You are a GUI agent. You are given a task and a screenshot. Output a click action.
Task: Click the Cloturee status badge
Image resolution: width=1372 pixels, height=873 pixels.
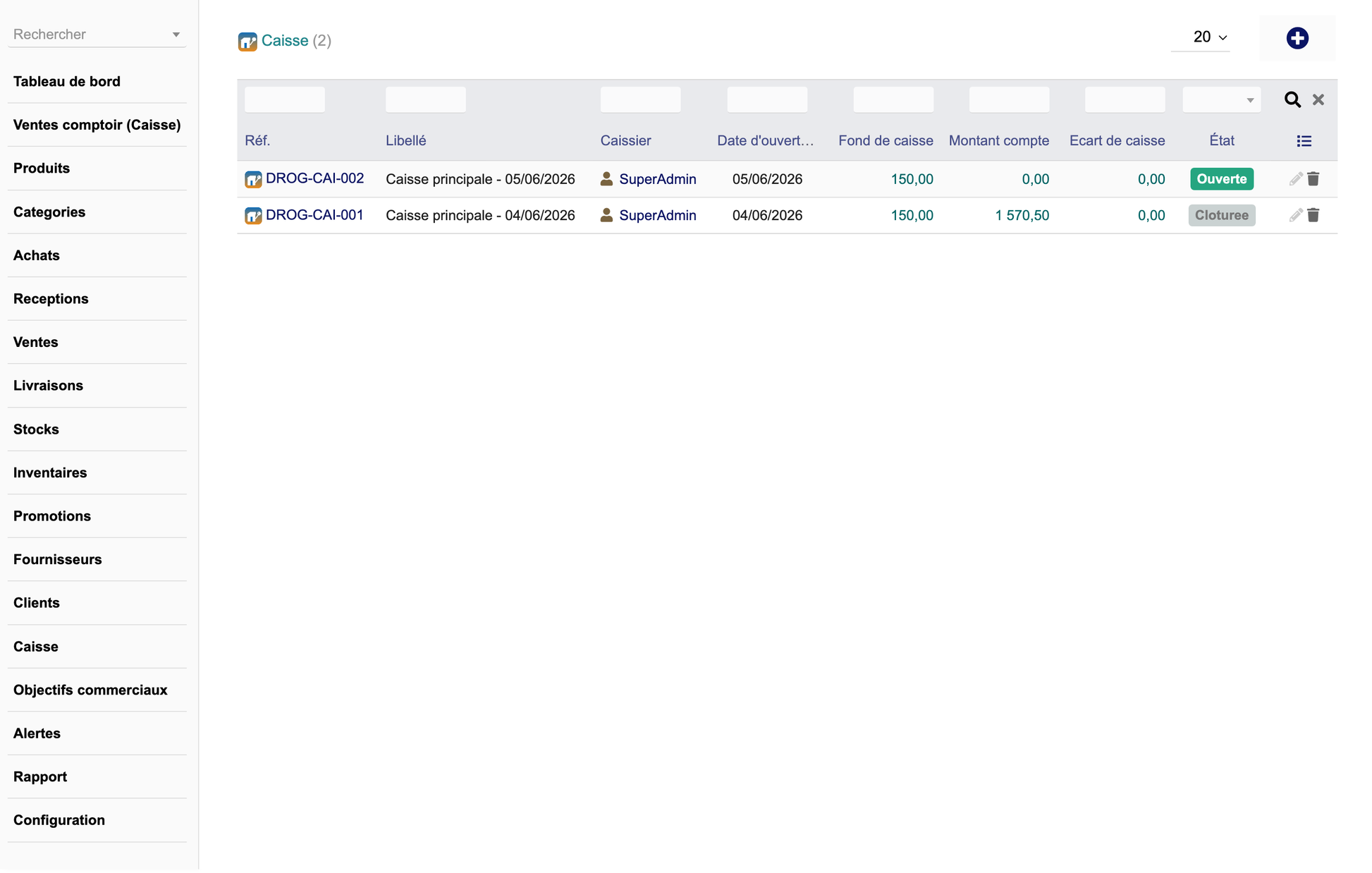(x=1221, y=215)
